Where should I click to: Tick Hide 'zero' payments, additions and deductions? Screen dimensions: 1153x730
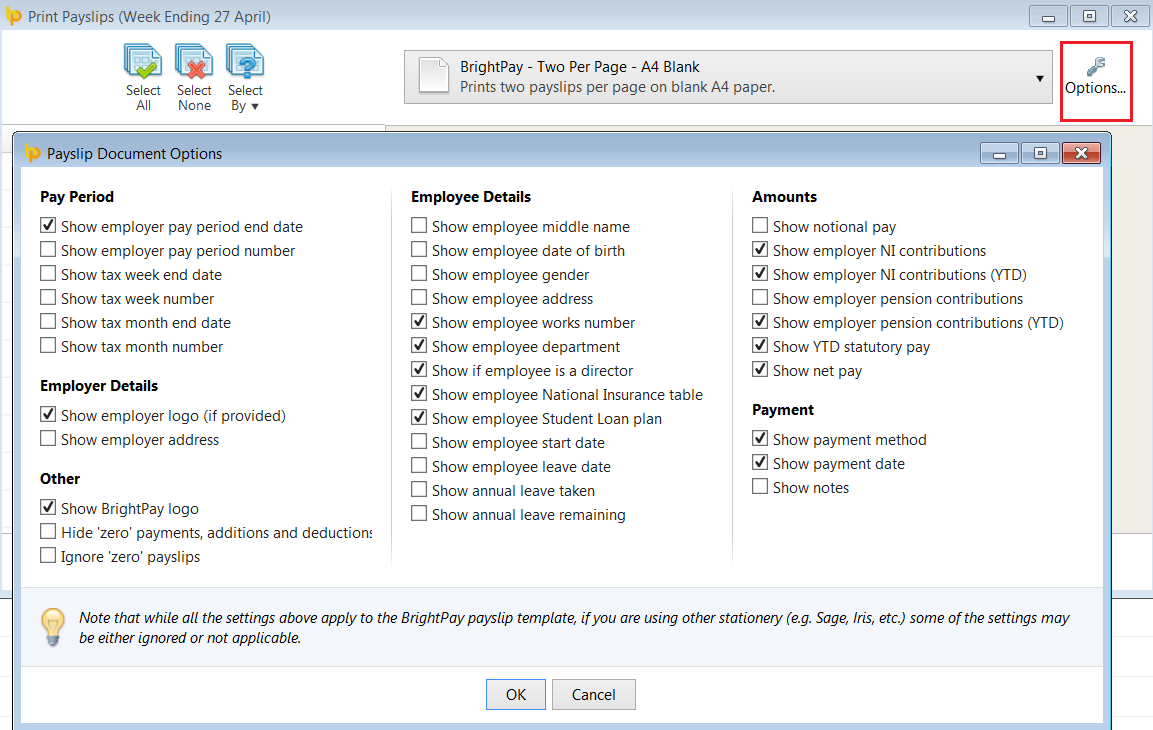pos(49,532)
